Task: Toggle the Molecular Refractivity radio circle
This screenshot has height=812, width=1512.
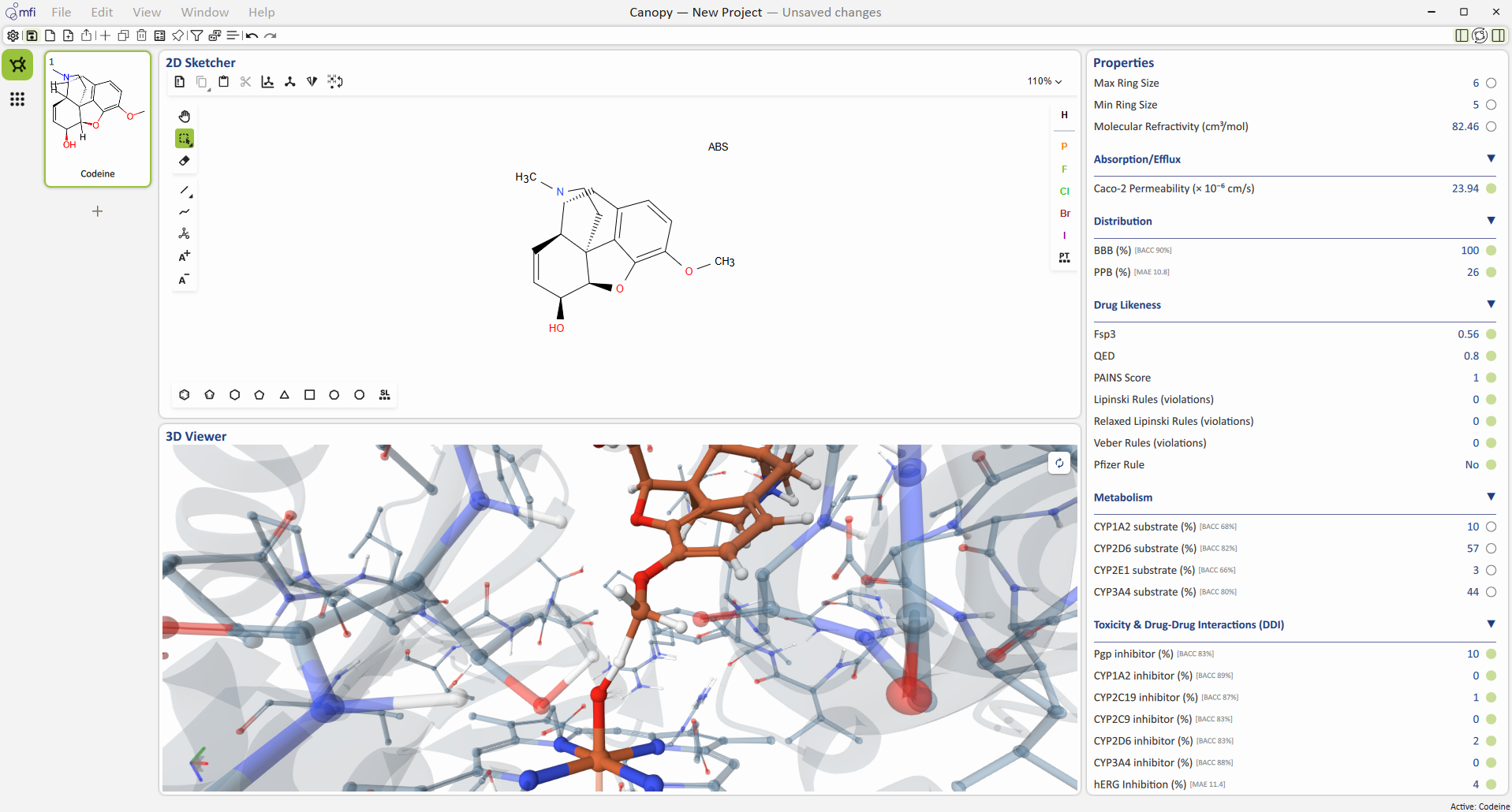Action: point(1491,126)
